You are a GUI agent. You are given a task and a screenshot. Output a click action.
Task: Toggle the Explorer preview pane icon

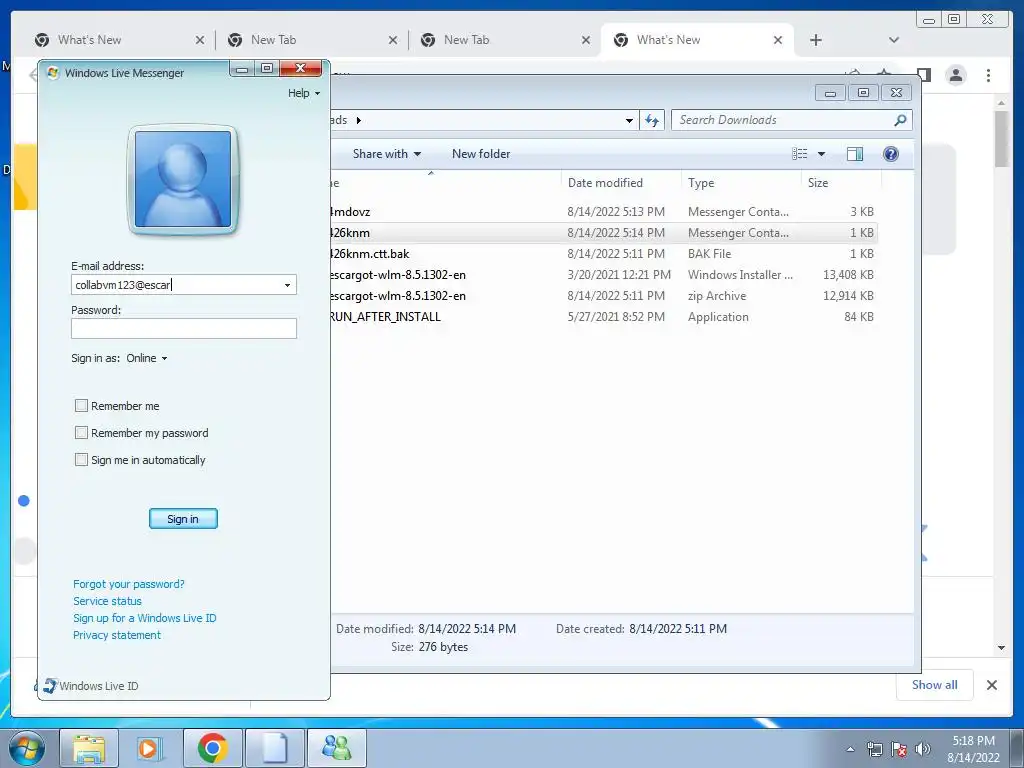pyautogui.click(x=855, y=154)
